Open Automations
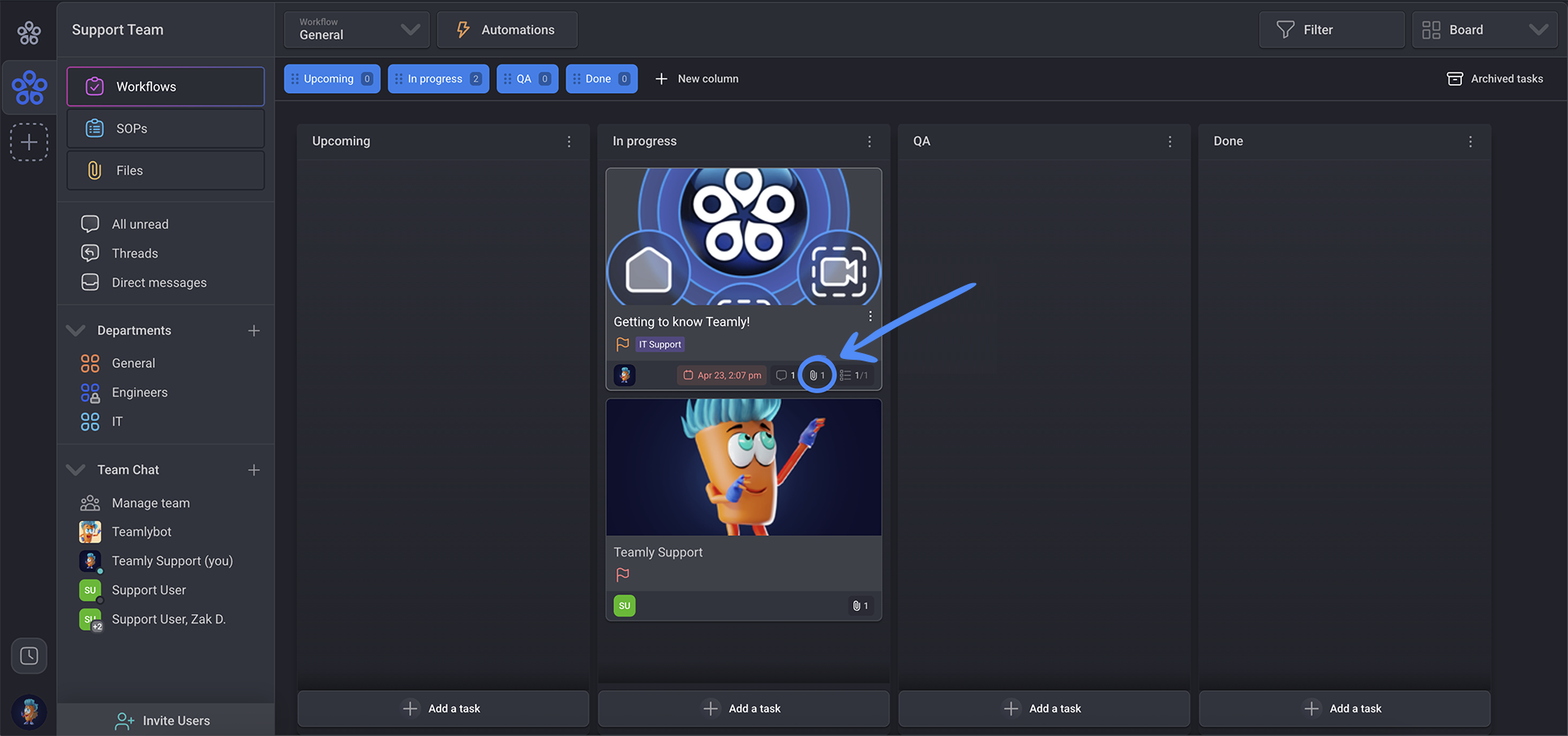 [x=507, y=30]
